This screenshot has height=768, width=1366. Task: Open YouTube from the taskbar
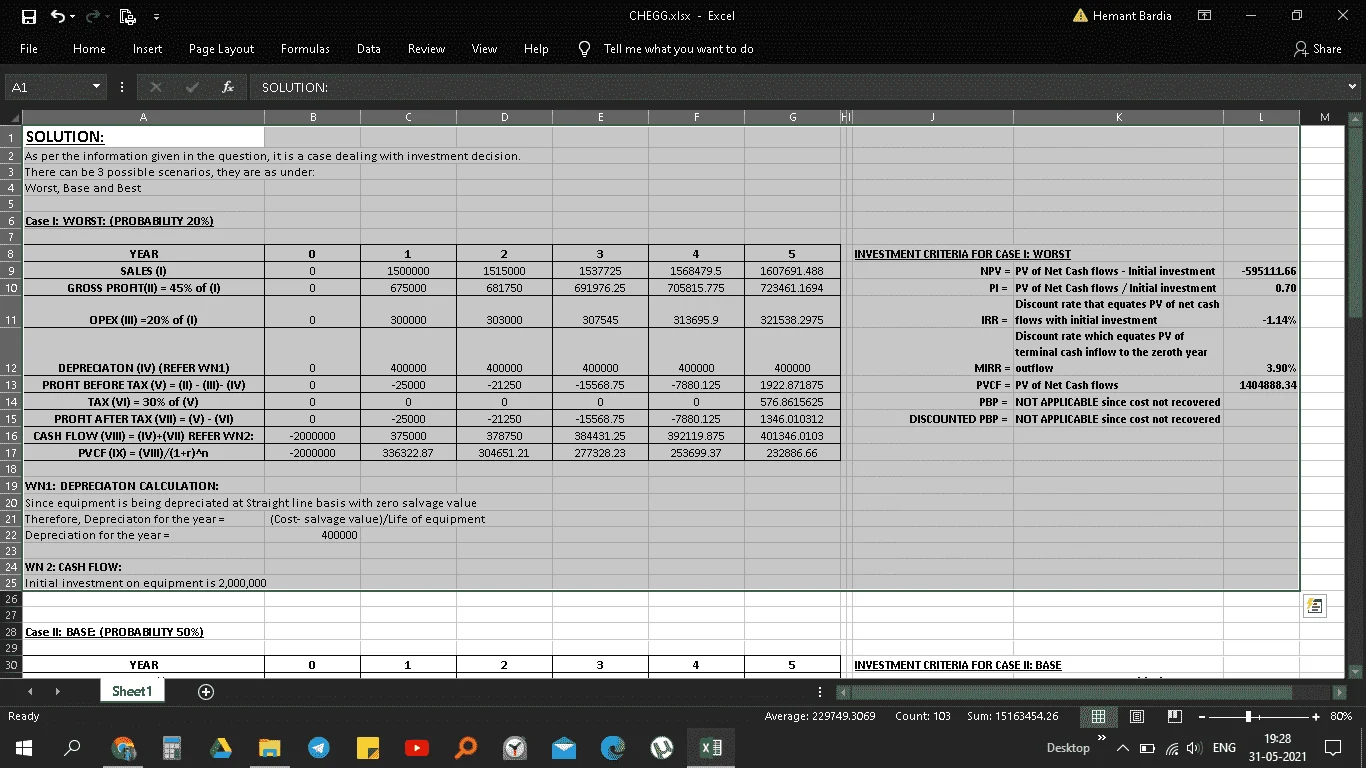(x=417, y=748)
